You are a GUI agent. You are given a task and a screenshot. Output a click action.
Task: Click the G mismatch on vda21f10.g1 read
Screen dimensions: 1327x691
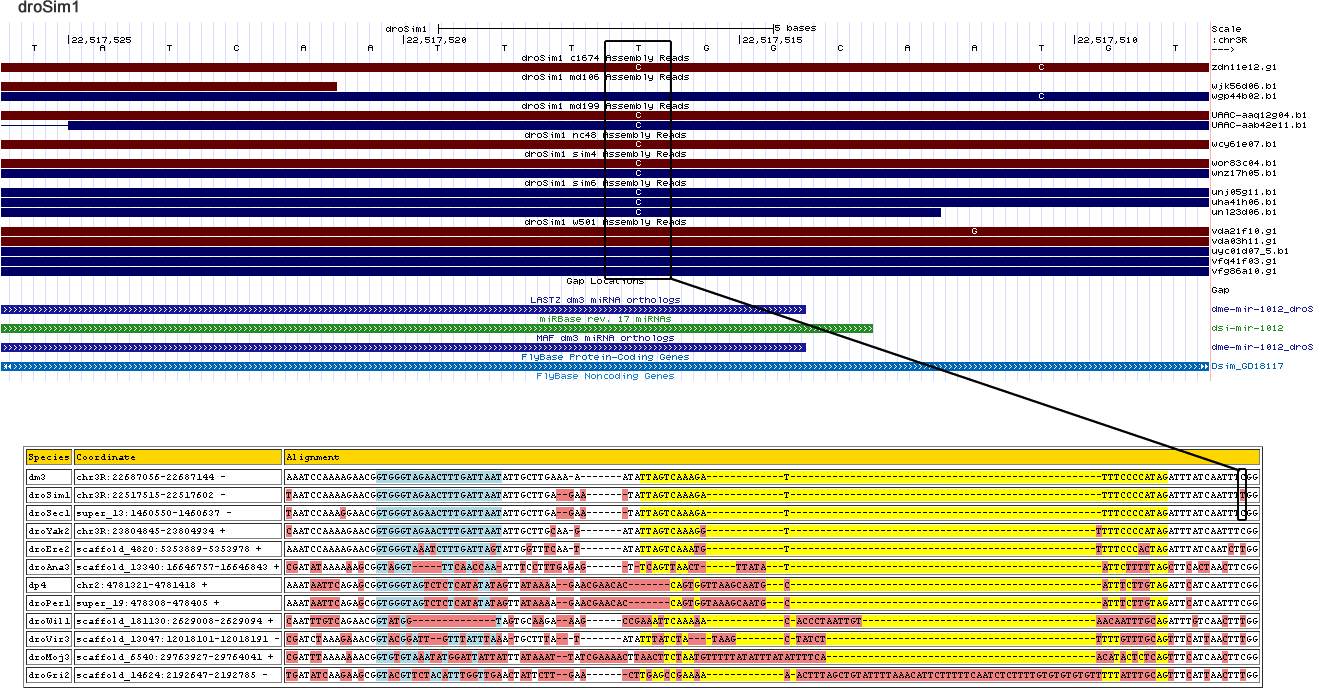click(974, 232)
